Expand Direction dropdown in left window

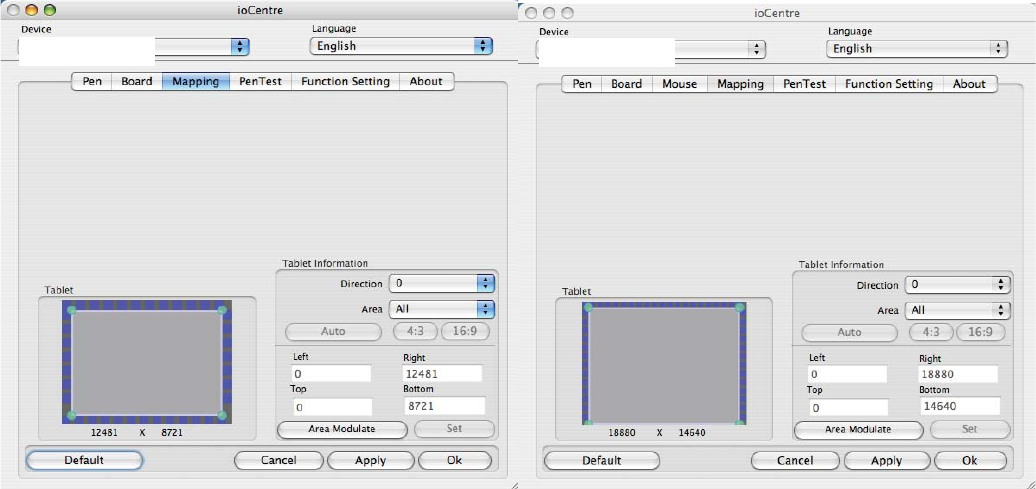click(x=442, y=283)
